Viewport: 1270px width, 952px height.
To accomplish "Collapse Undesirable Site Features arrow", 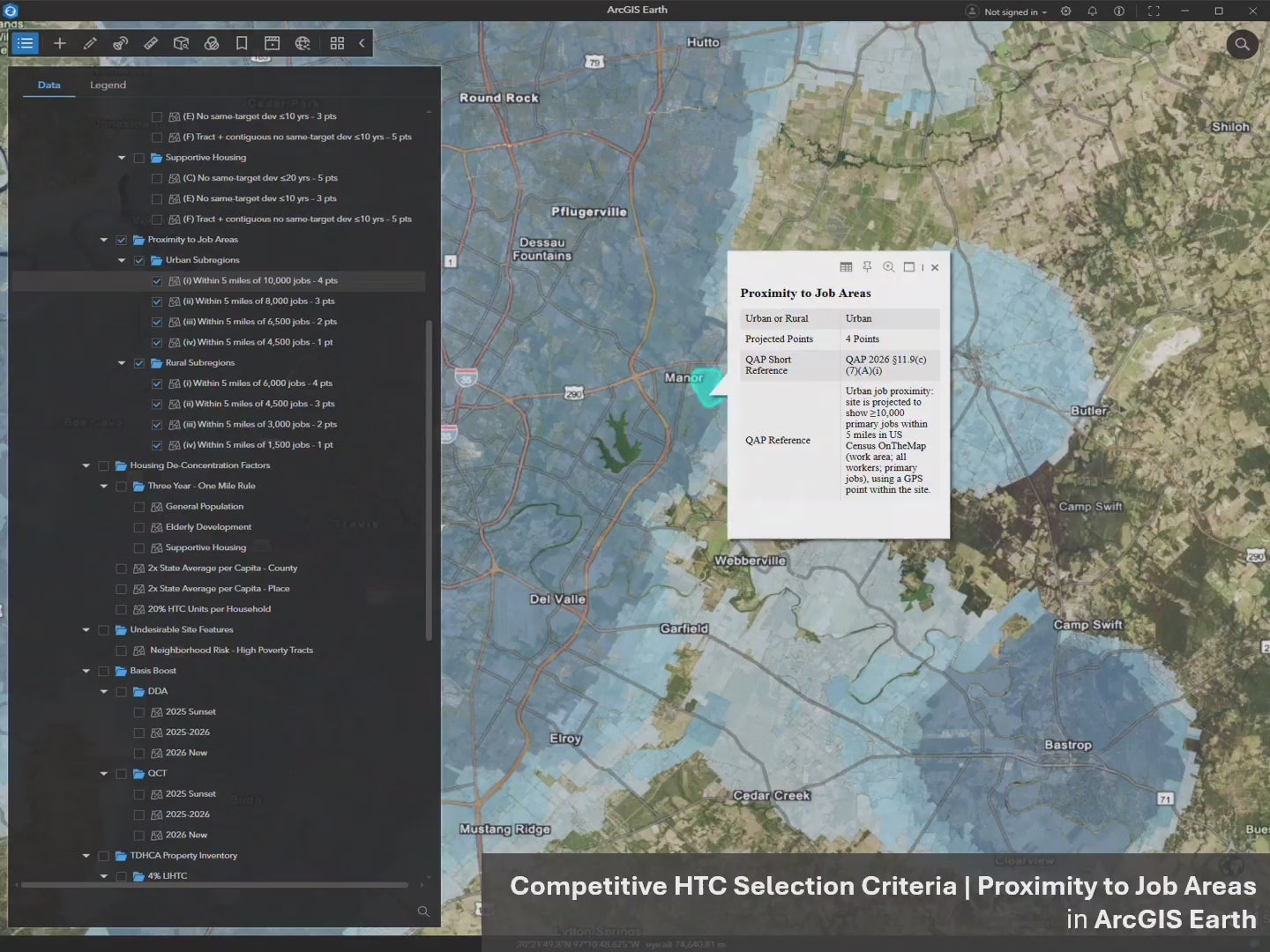I will (86, 630).
